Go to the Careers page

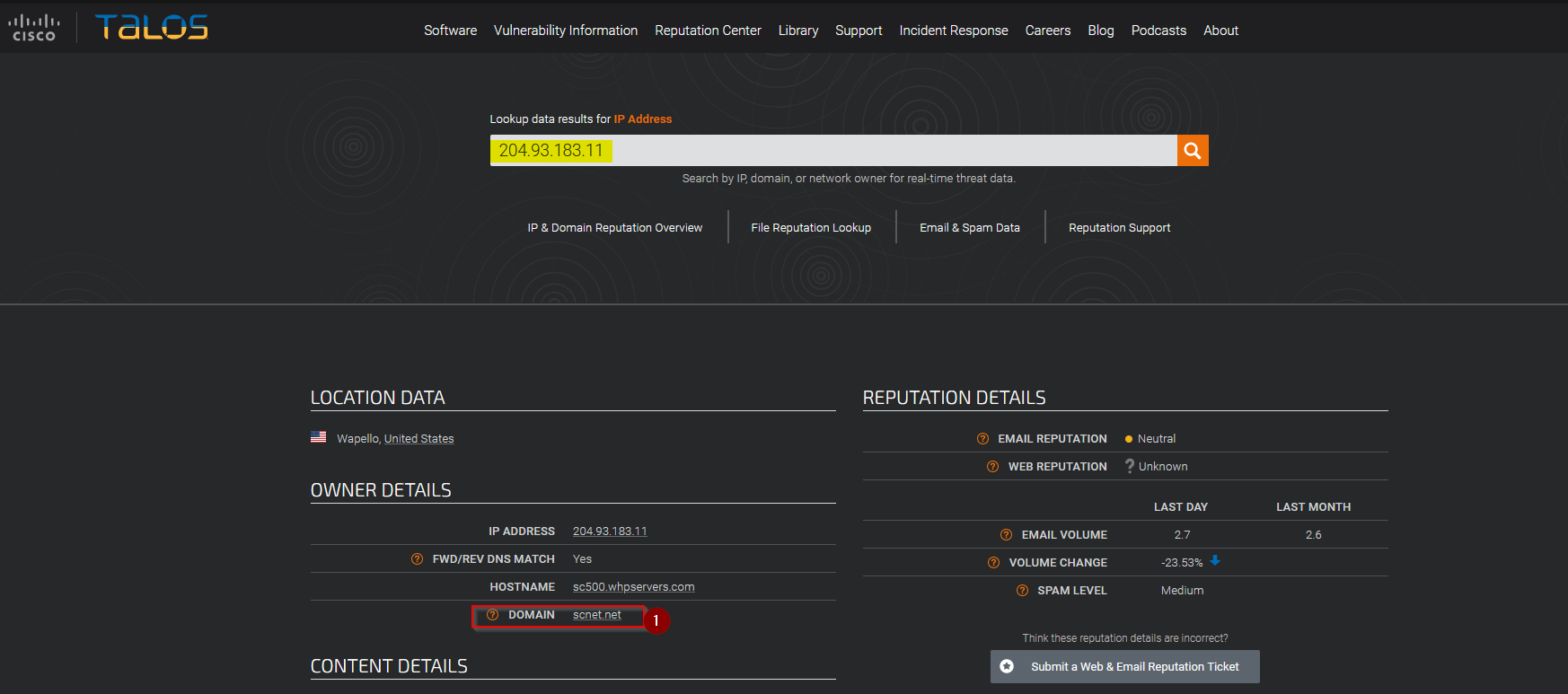(1048, 31)
